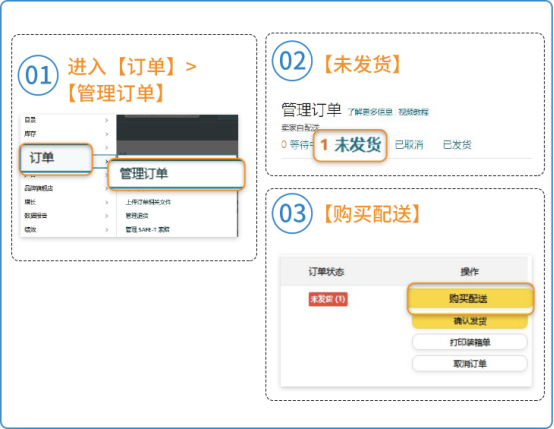Open 管理退货 in the orders submenu
The height and width of the screenshot is (429, 554).
click(x=137, y=216)
